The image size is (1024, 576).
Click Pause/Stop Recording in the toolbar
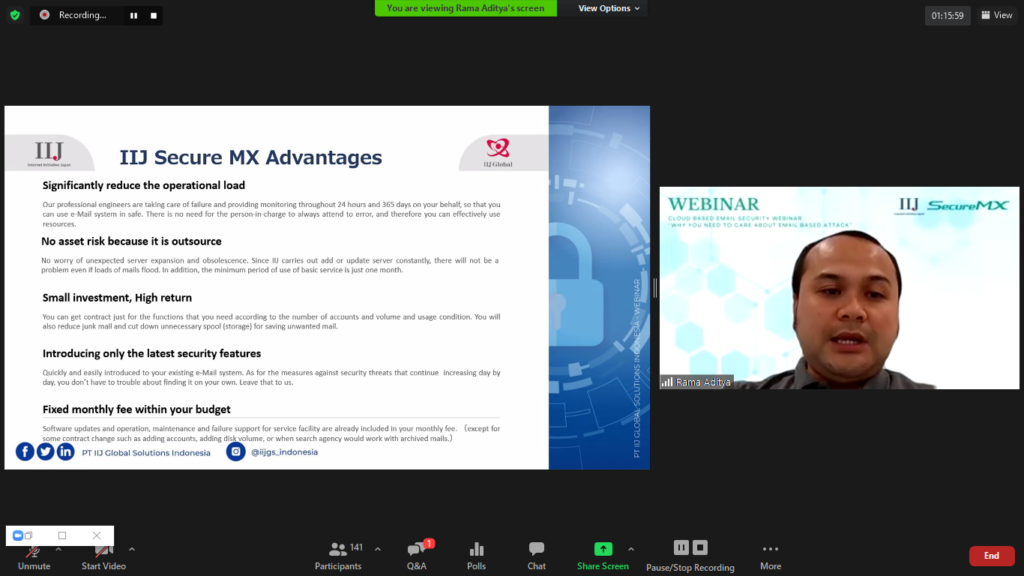click(690, 555)
